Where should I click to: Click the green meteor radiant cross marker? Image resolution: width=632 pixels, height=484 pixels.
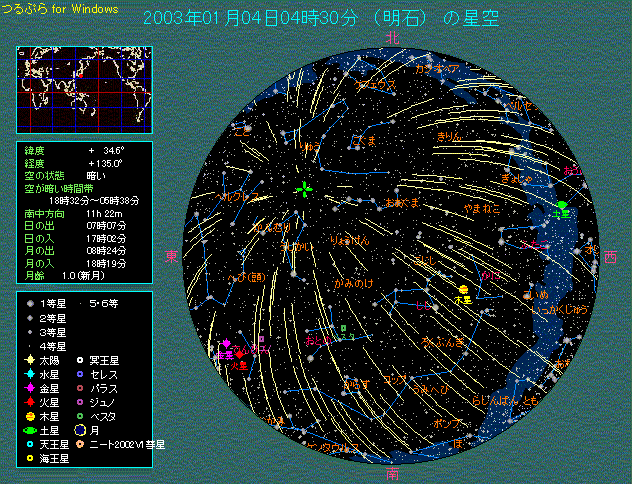coord(304,189)
